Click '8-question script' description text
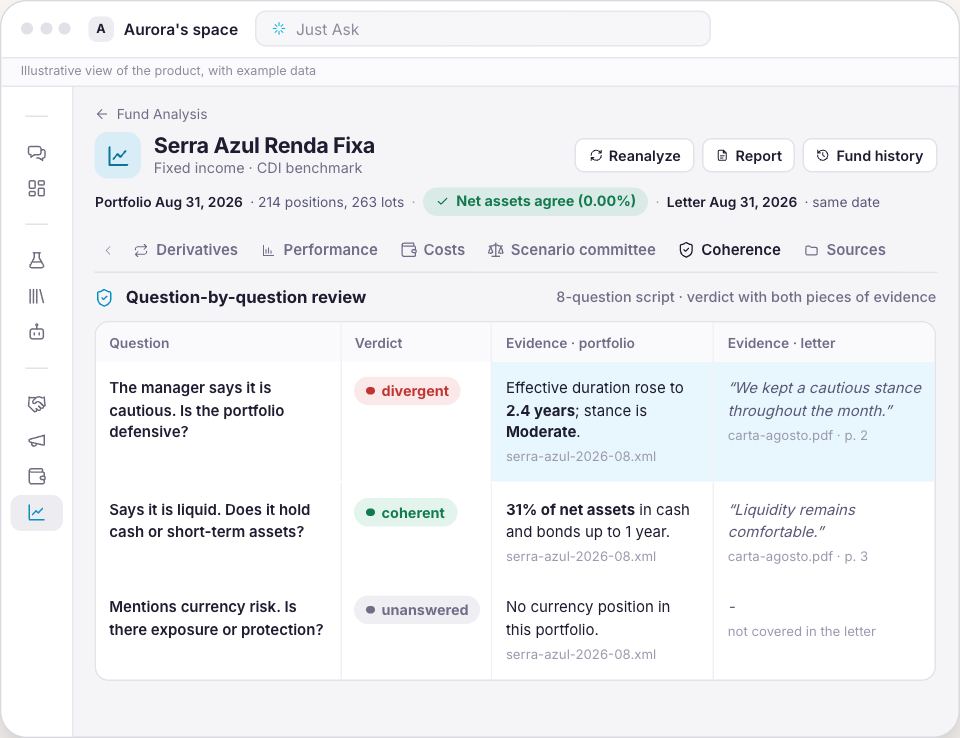 click(615, 297)
